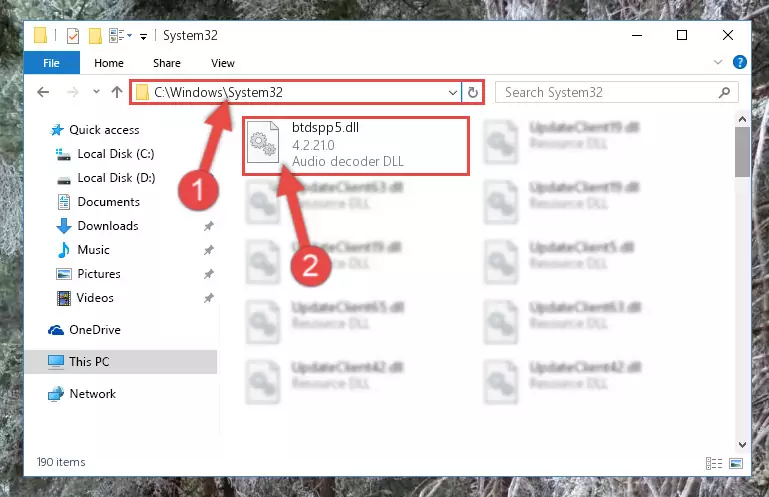Unpin Pictures using its pin icon
The height and width of the screenshot is (497, 769).
tap(208, 274)
